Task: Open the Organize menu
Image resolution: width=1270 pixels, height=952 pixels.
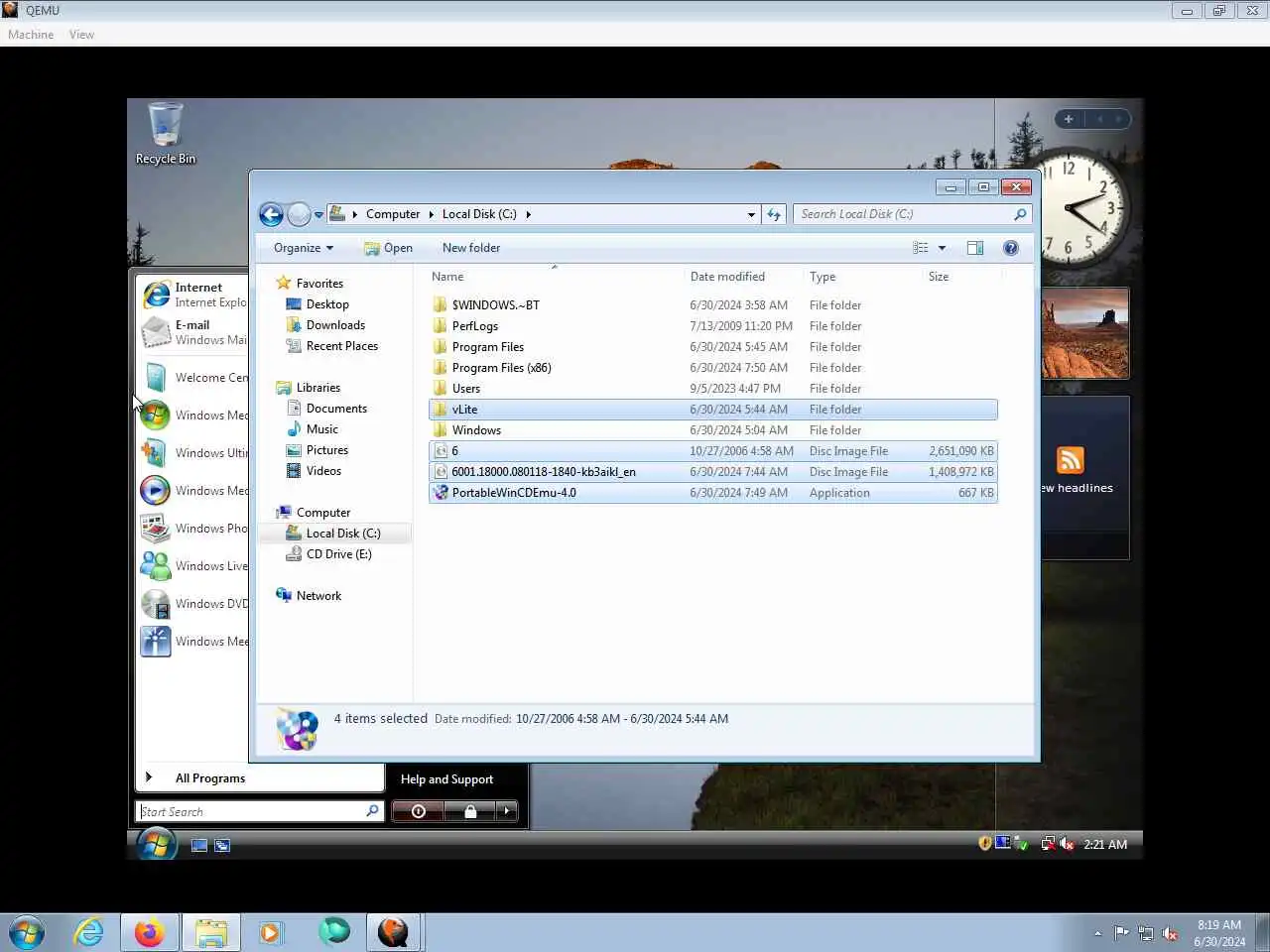Action: coord(304,248)
